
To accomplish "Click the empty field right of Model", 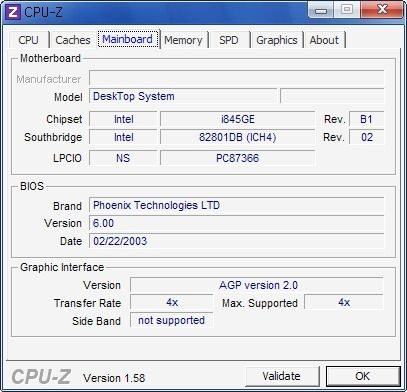I will 332,96.
